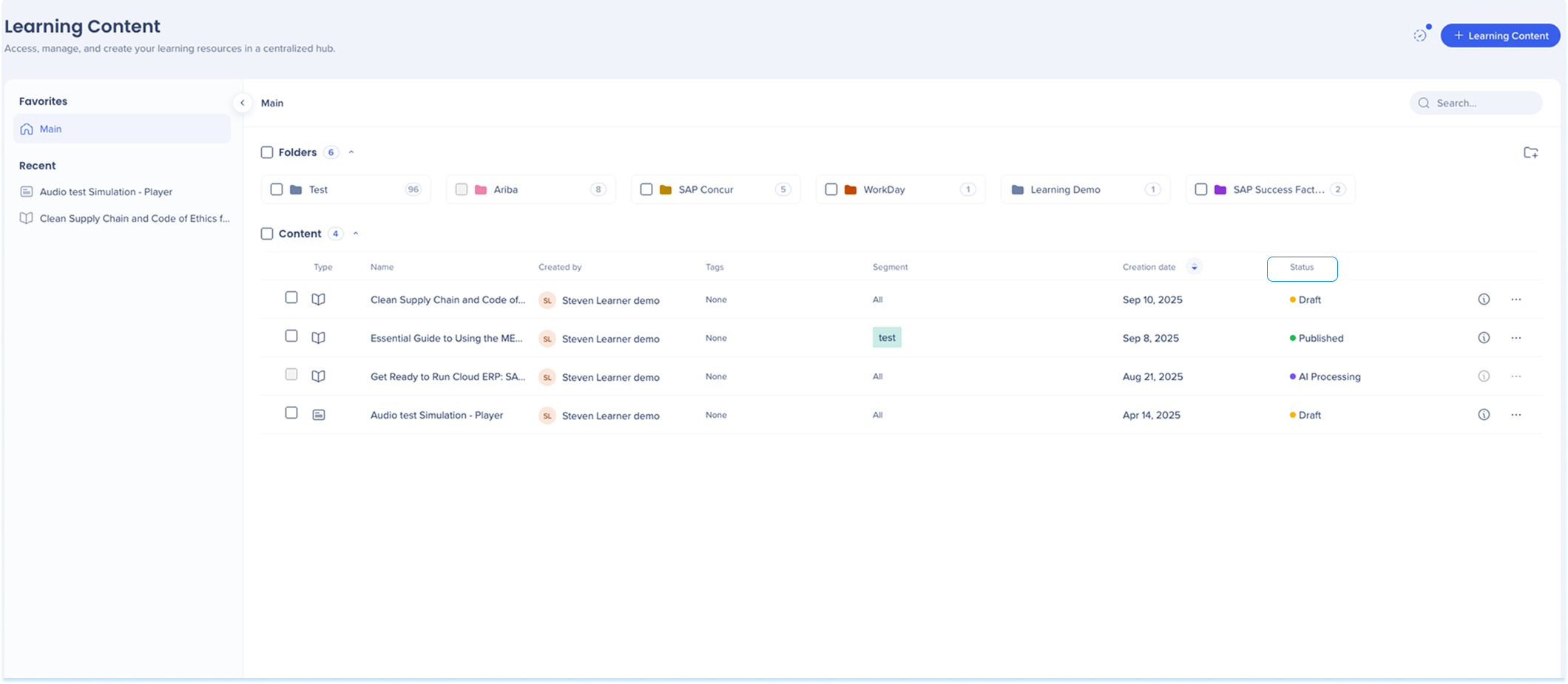Screen dimensions: 1568x684
Task: Open more options for Essential Guide row
Action: pos(1515,338)
